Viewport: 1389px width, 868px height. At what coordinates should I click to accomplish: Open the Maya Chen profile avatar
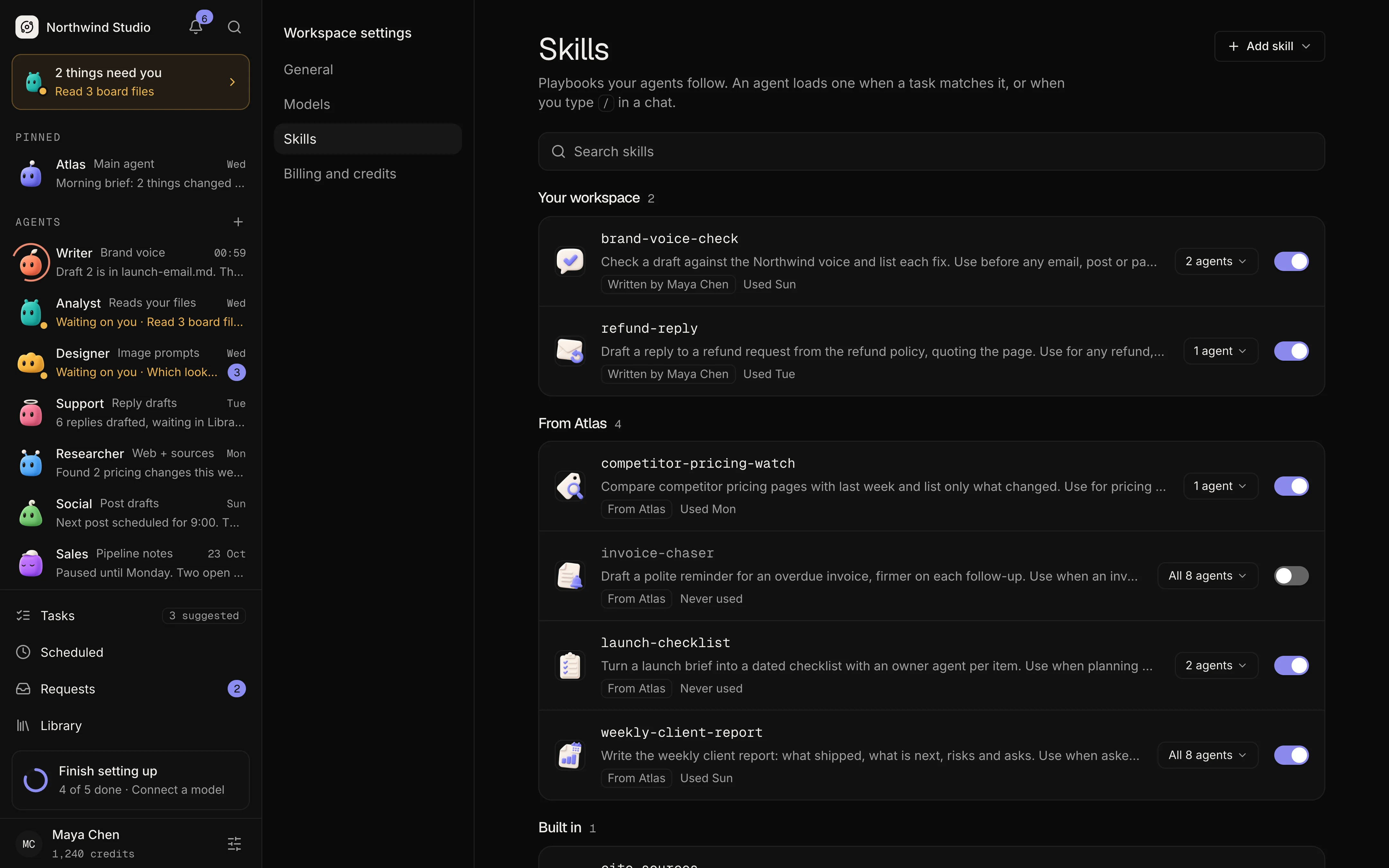[29, 844]
